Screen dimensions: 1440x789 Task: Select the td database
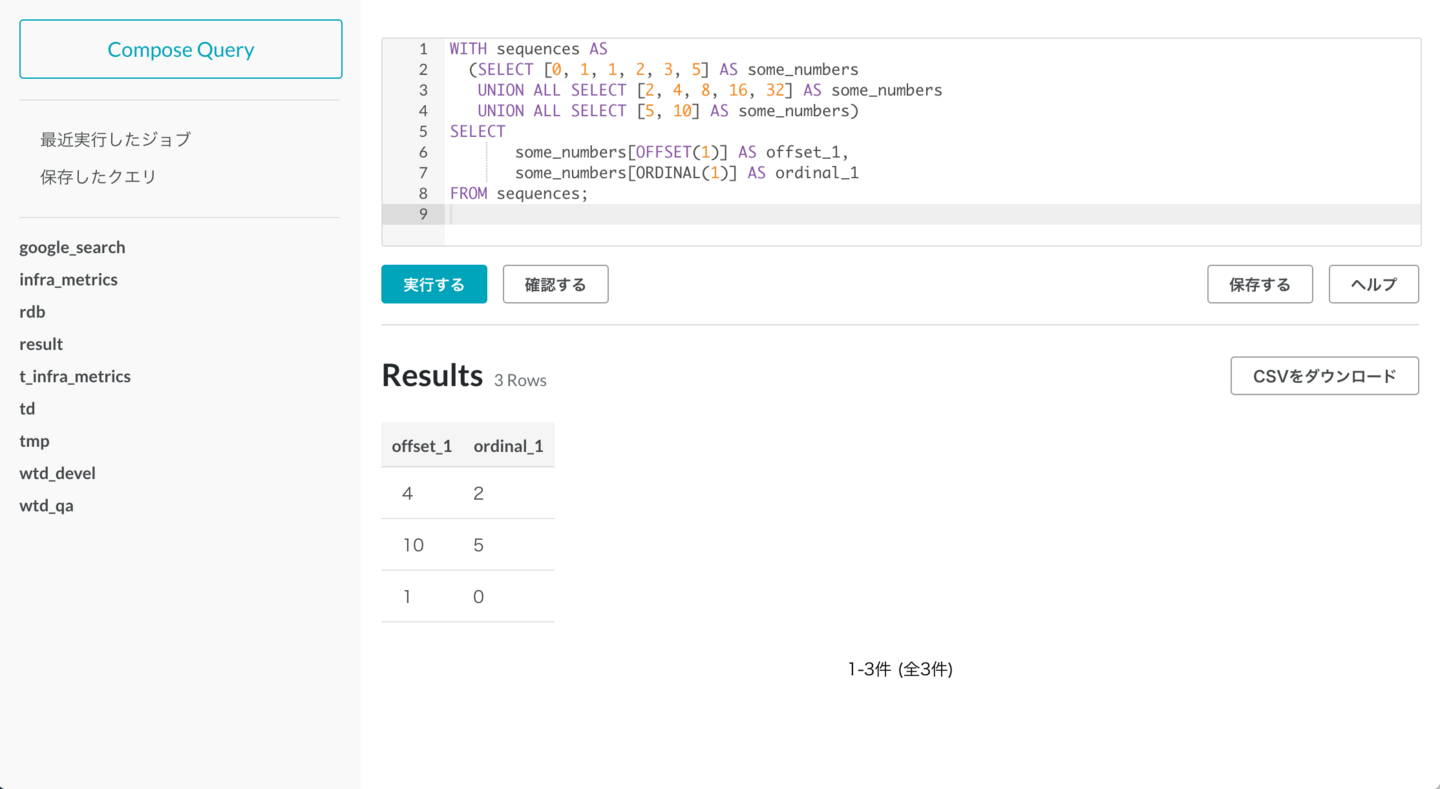[27, 408]
